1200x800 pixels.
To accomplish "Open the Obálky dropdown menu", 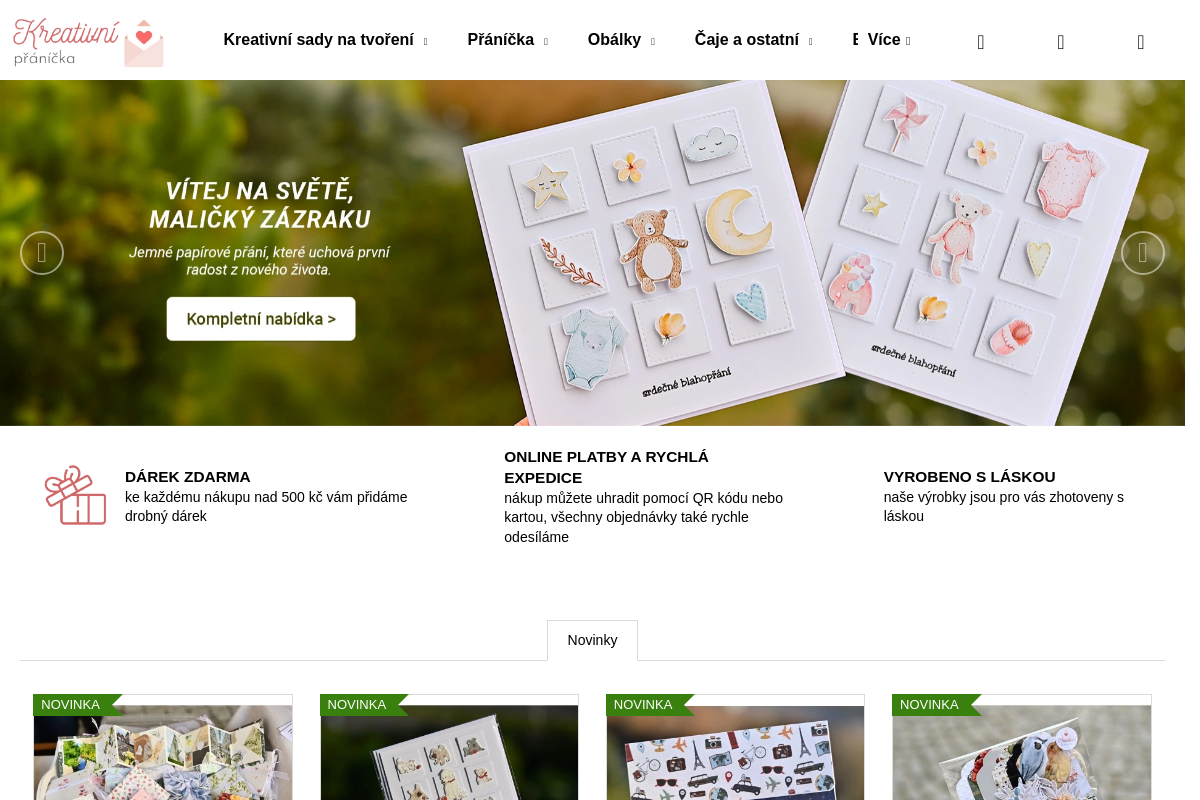I will [x=621, y=40].
